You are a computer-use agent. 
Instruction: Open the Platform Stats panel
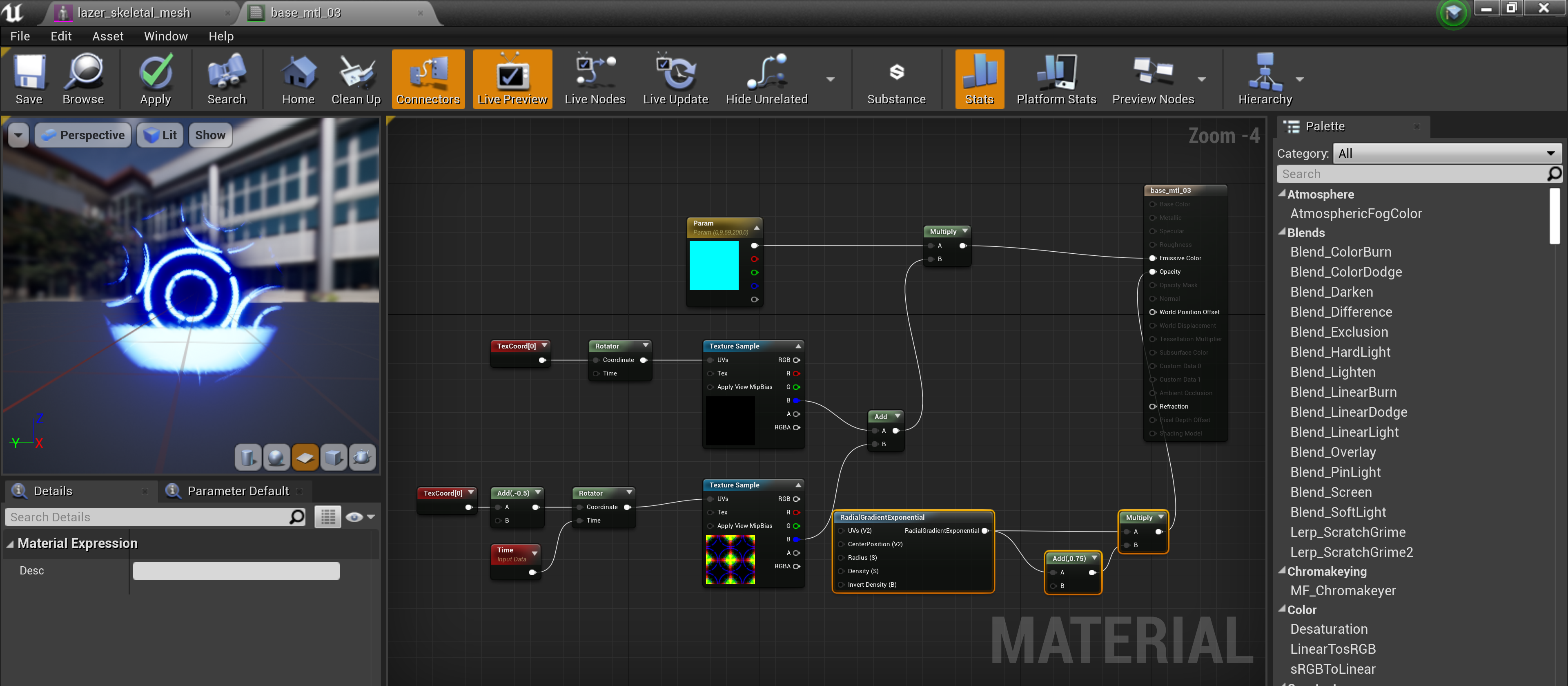point(1056,79)
